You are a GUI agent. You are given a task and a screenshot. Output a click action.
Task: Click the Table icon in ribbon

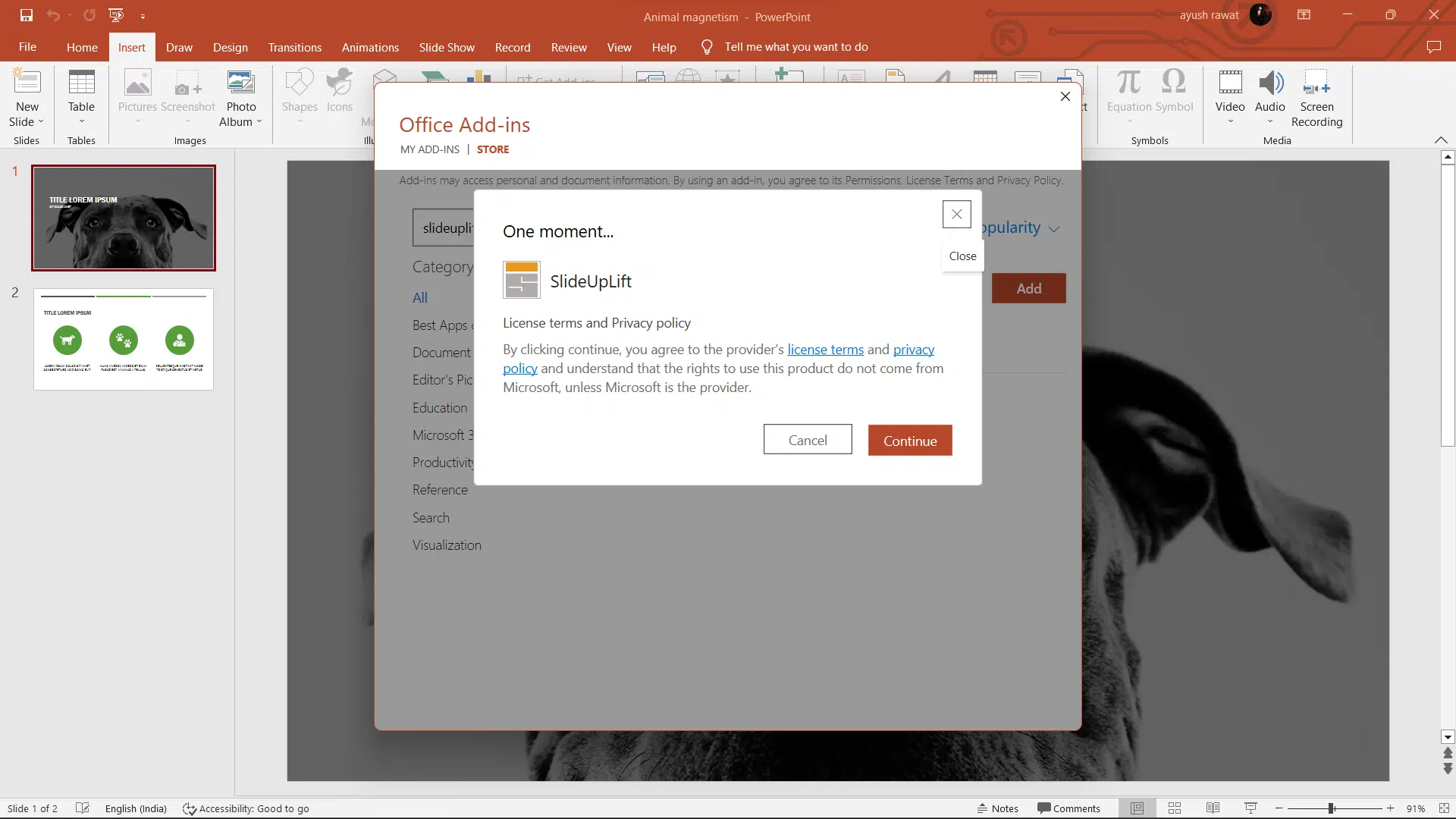(x=81, y=83)
